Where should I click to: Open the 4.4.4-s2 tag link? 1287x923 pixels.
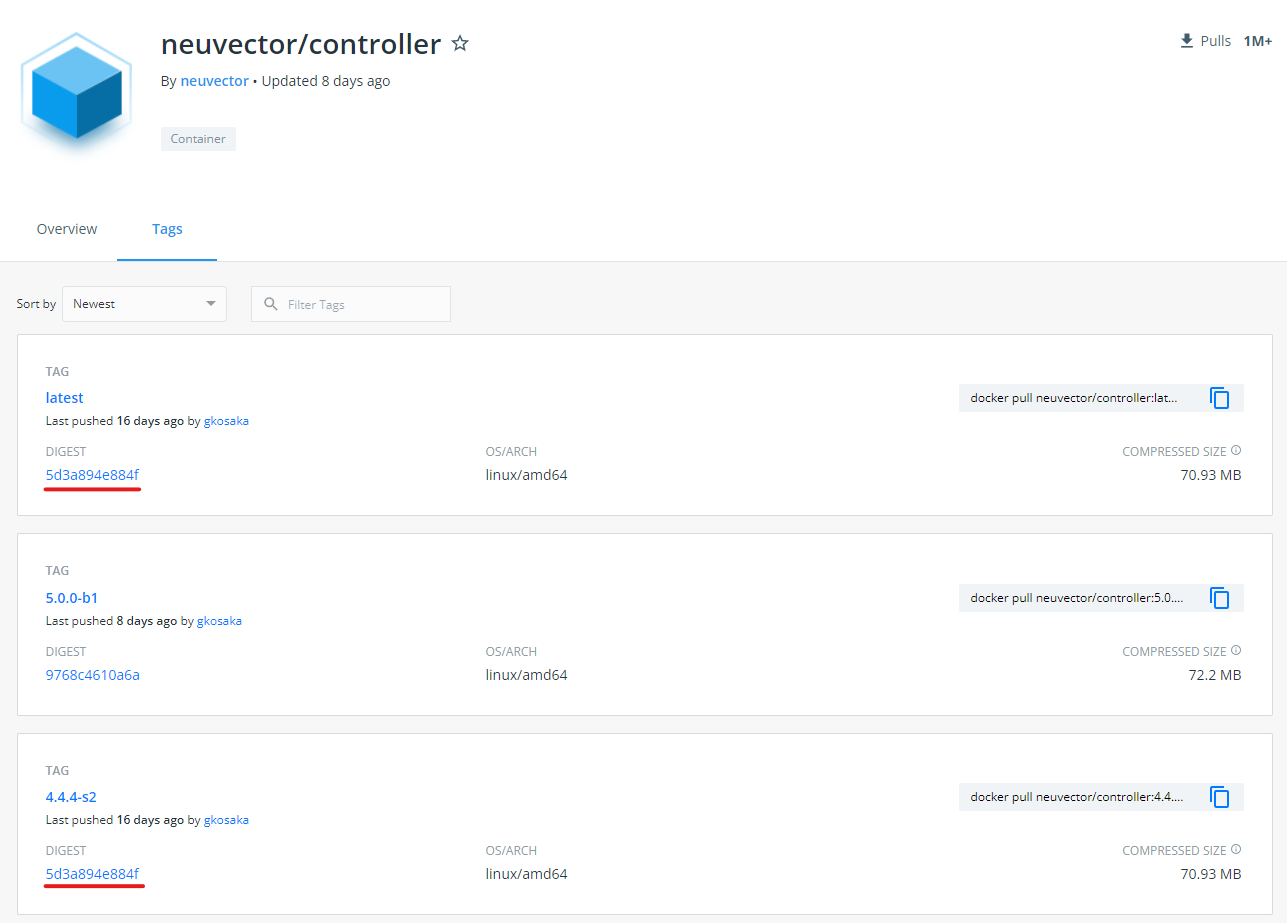71,797
